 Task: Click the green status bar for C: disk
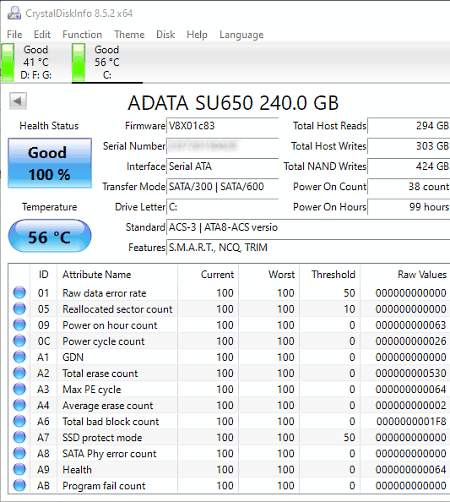pos(79,62)
